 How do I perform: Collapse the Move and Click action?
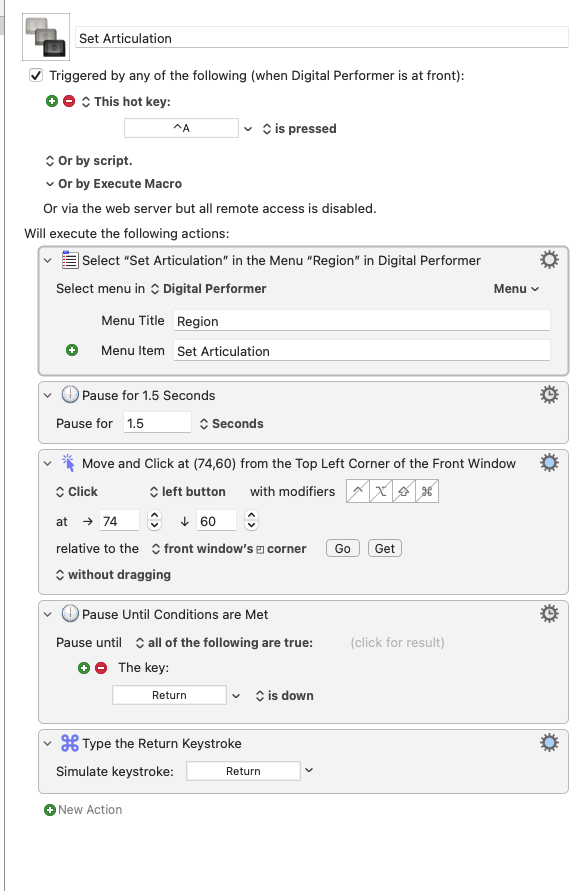click(x=48, y=464)
